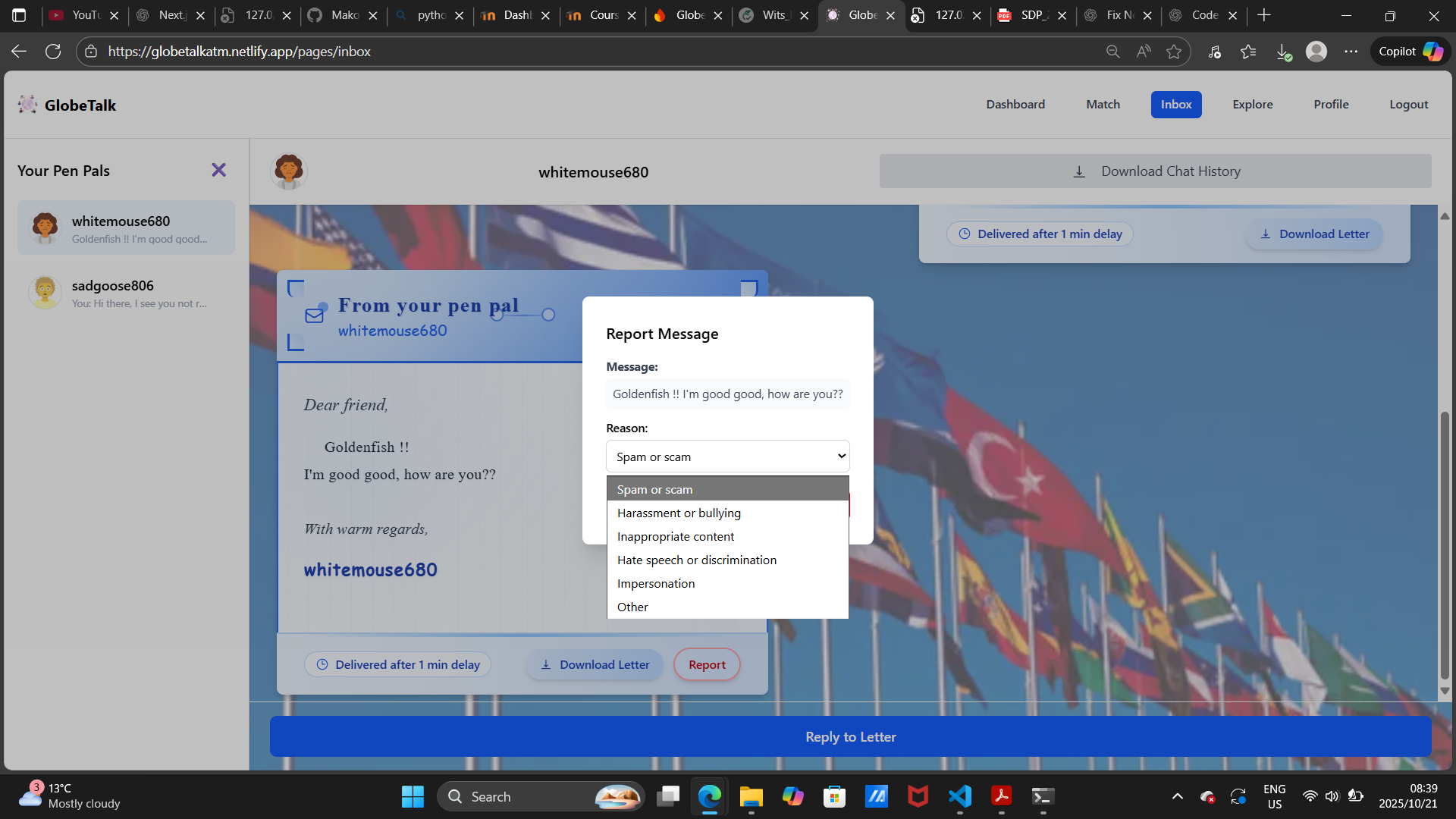This screenshot has height=819, width=1456.
Task: Click whitemouse680's avatar in the conversation header
Action: point(288,171)
